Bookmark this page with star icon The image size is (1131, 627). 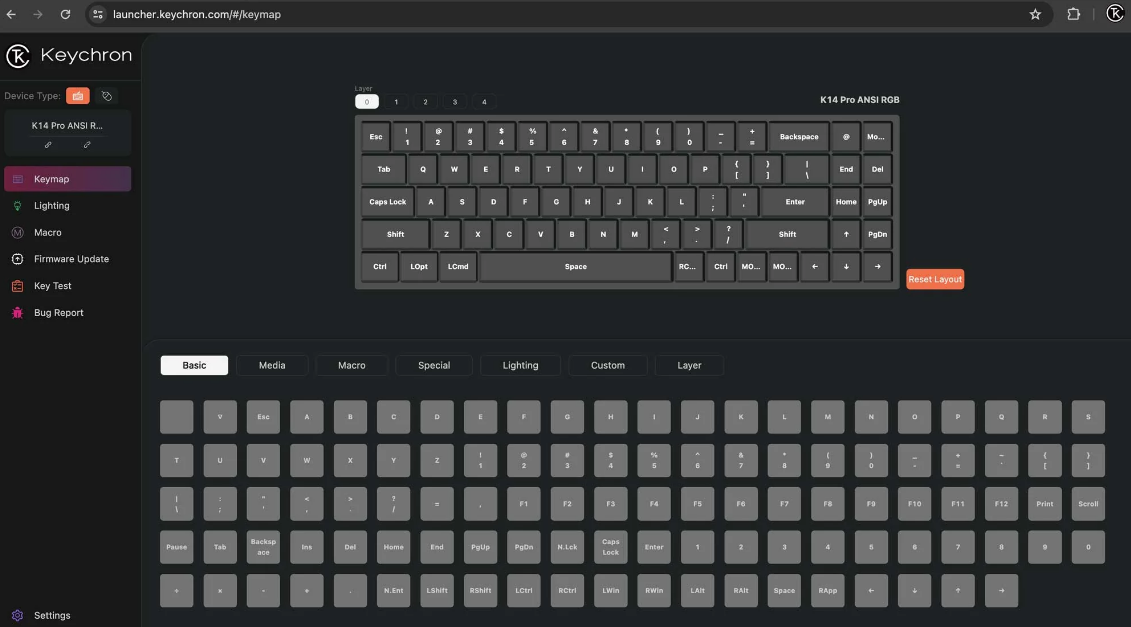(1035, 14)
